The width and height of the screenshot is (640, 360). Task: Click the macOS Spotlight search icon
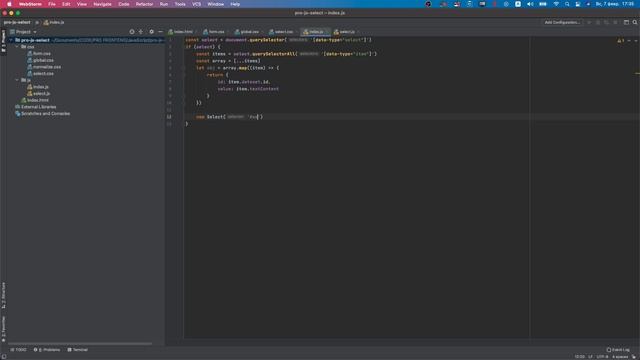(x=567, y=4)
